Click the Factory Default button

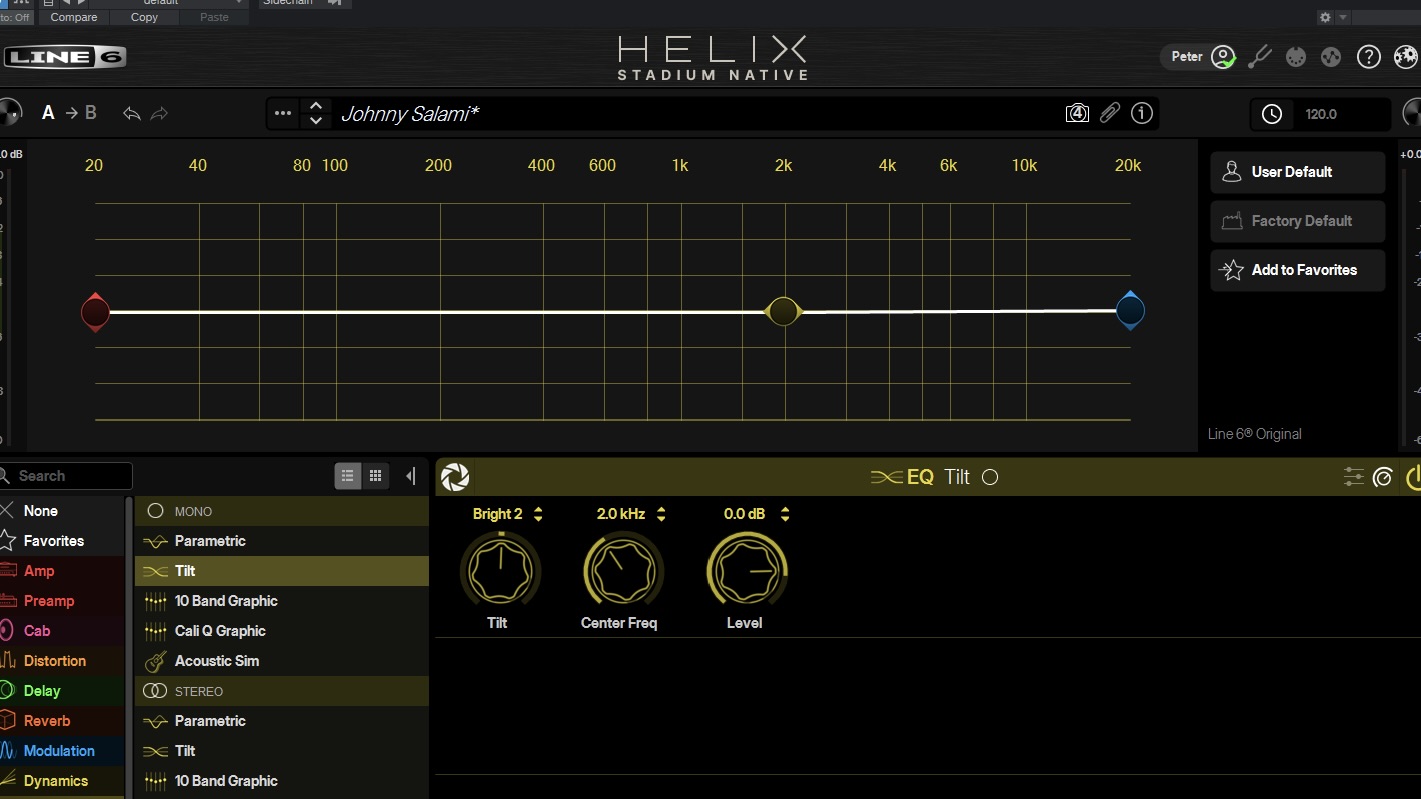(1297, 221)
